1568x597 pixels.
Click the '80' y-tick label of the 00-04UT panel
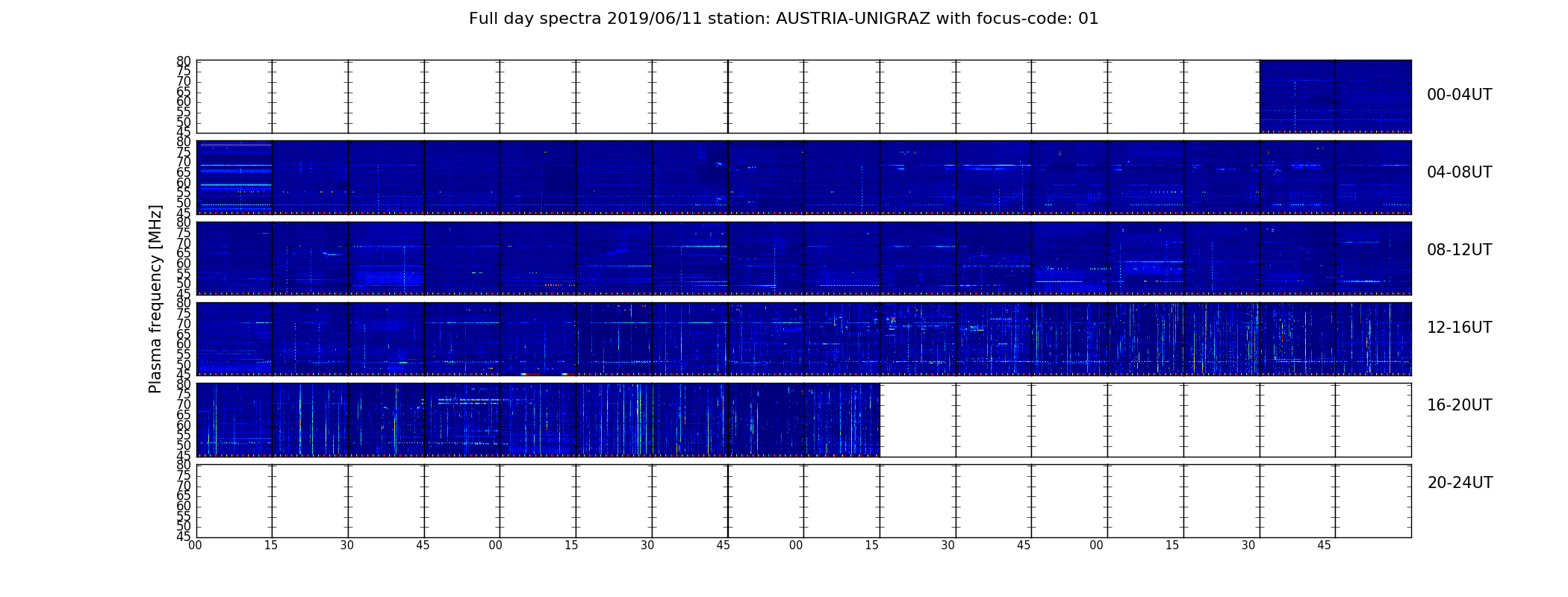(x=184, y=61)
